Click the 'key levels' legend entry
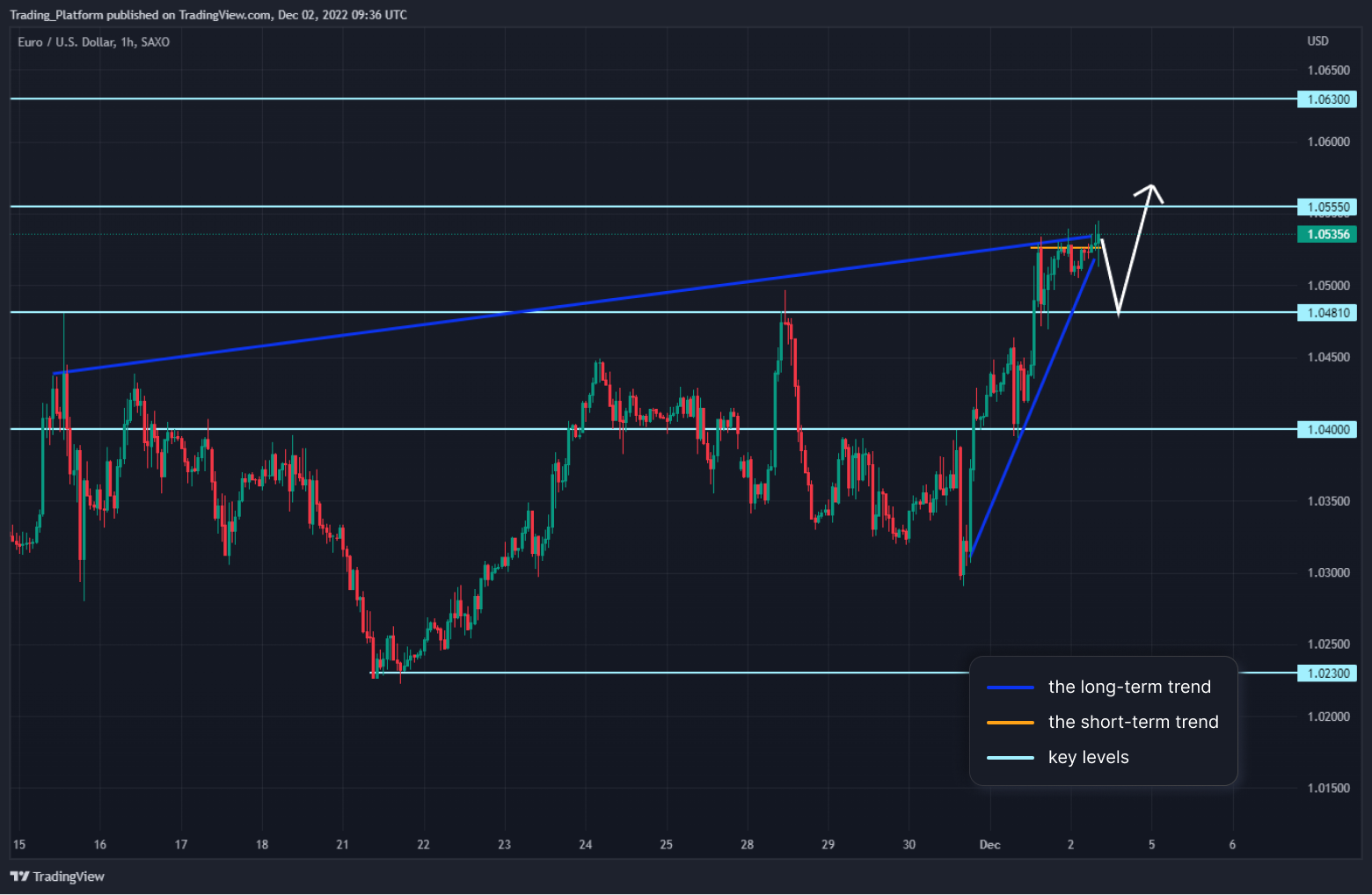Image resolution: width=1372 pixels, height=895 pixels. [1089, 757]
